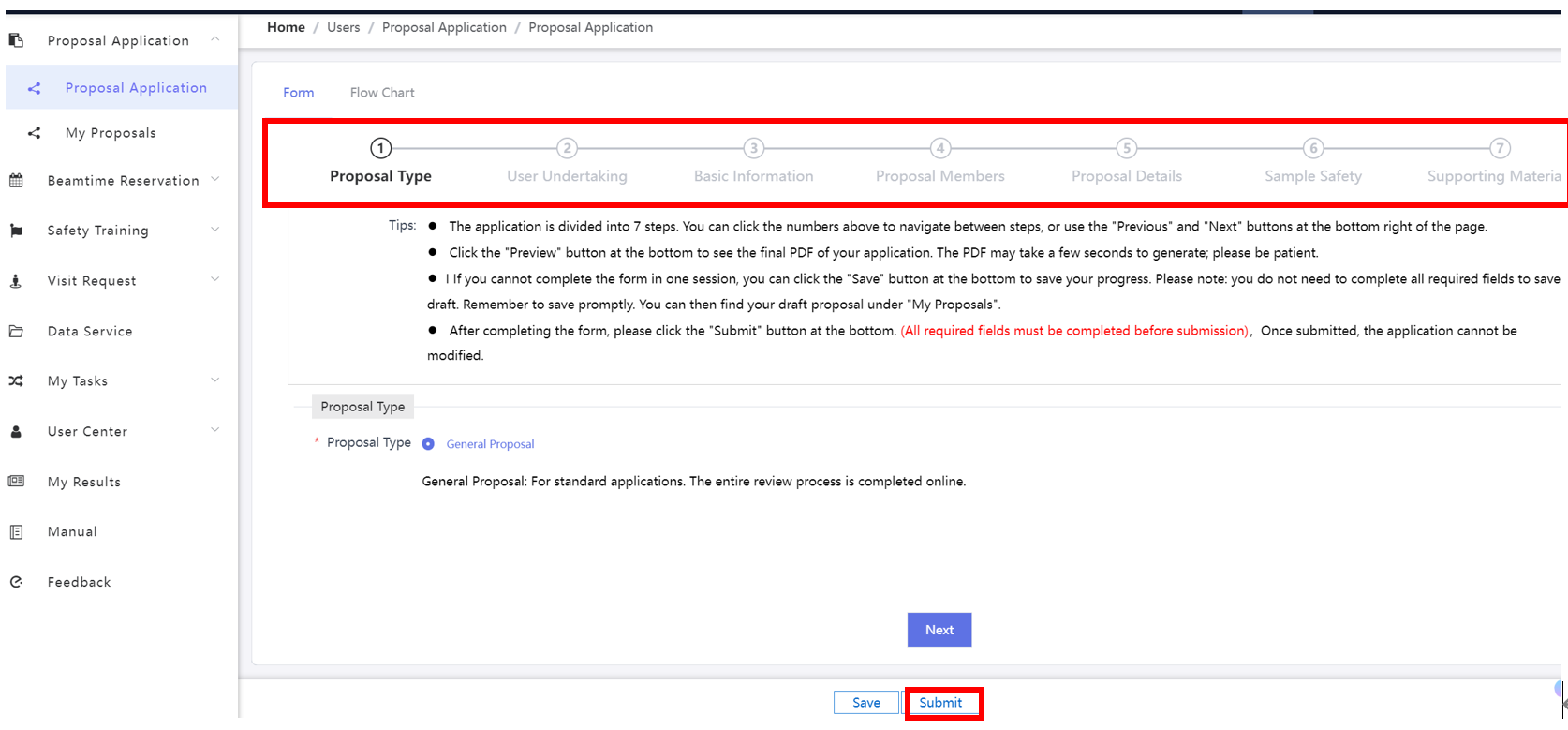This screenshot has height=730, width=1568.
Task: Save the draft with Save button
Action: click(865, 703)
